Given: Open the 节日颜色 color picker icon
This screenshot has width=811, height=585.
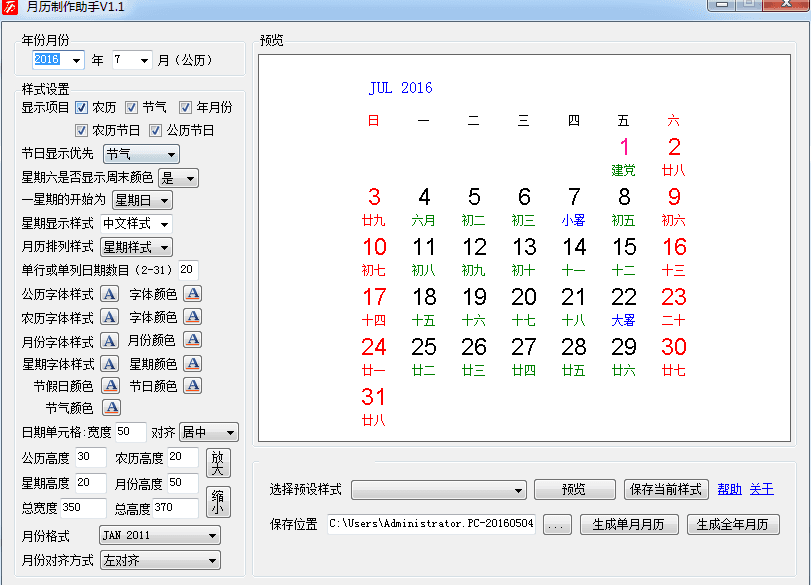Looking at the screenshot, I should [x=192, y=386].
